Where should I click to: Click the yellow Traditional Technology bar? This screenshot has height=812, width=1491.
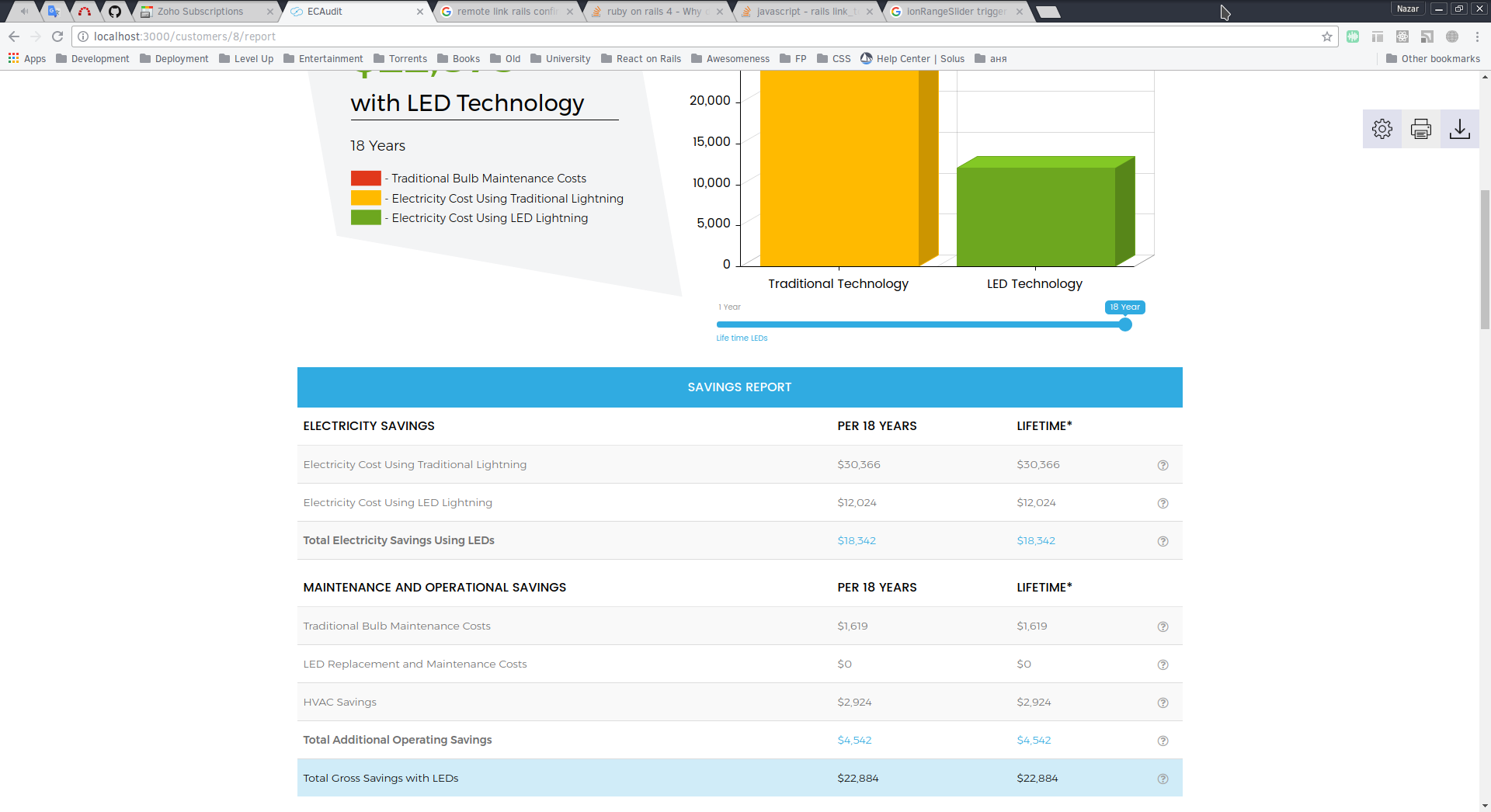coord(849,168)
